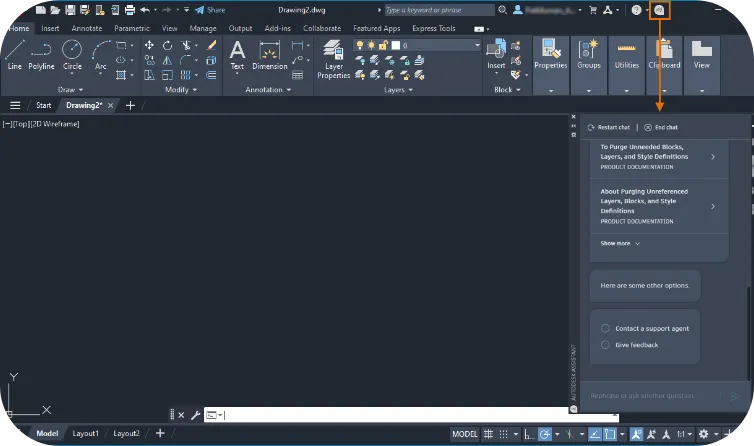Toggle isometric drafting in status bar
This screenshot has width=754, height=446.
point(569,434)
